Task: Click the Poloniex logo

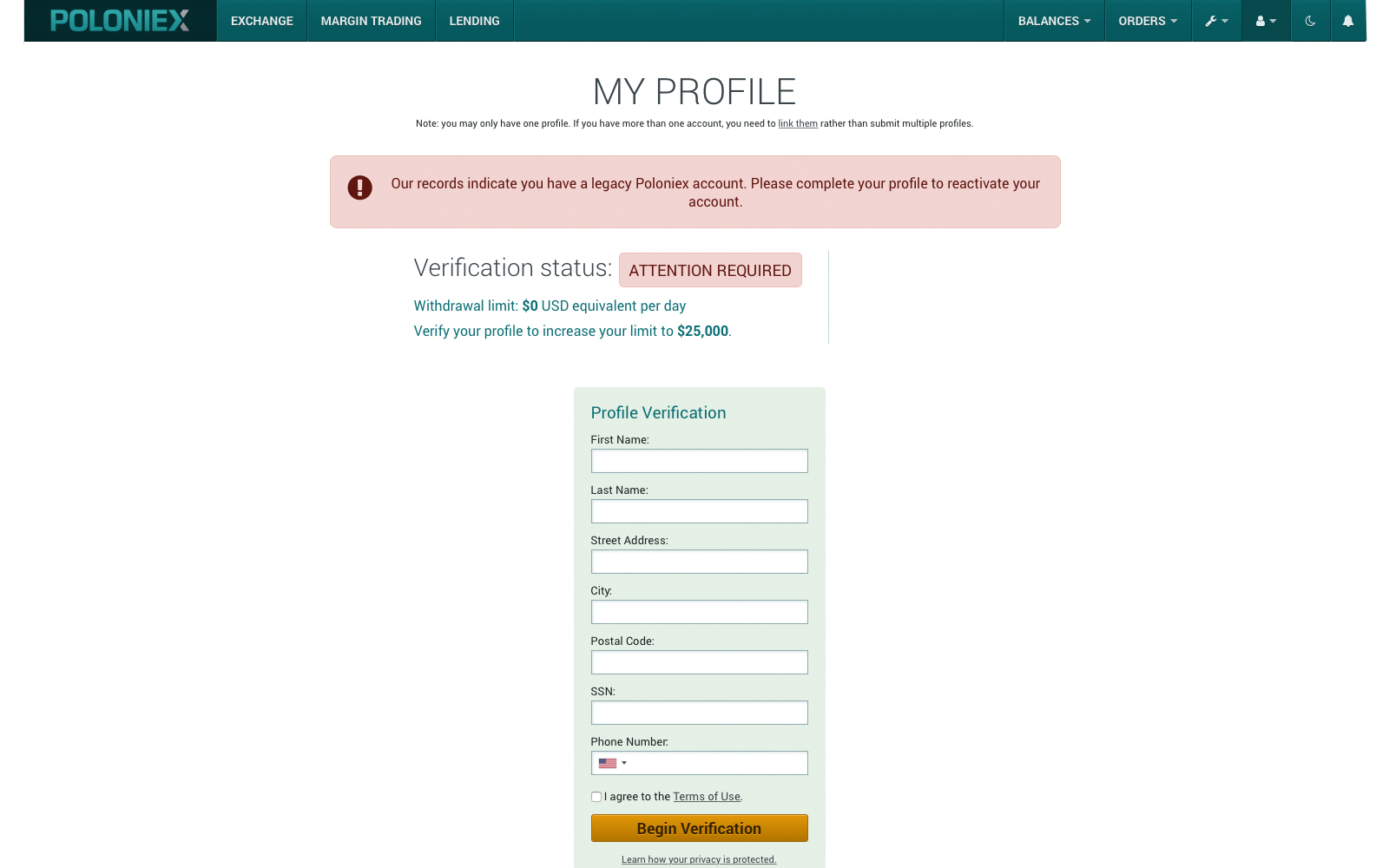Action: click(120, 21)
